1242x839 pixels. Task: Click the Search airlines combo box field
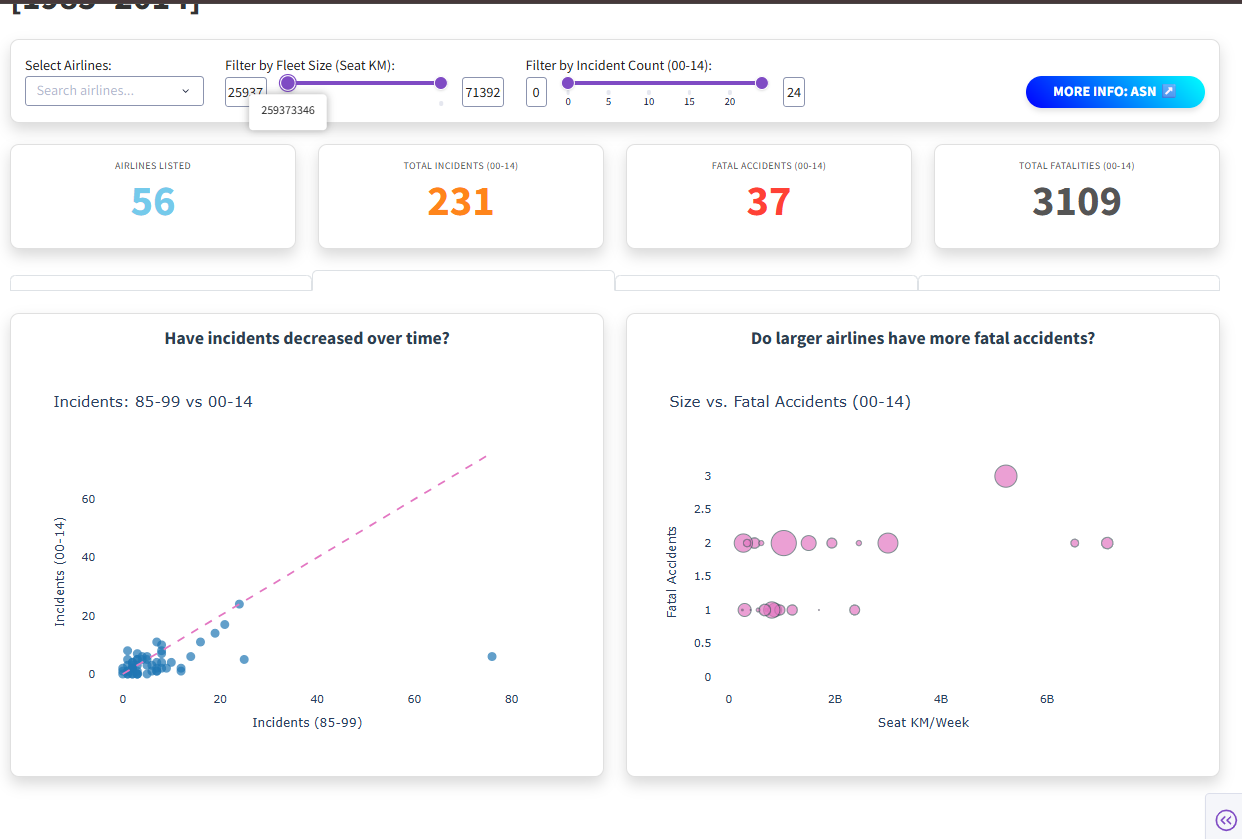tap(105, 91)
